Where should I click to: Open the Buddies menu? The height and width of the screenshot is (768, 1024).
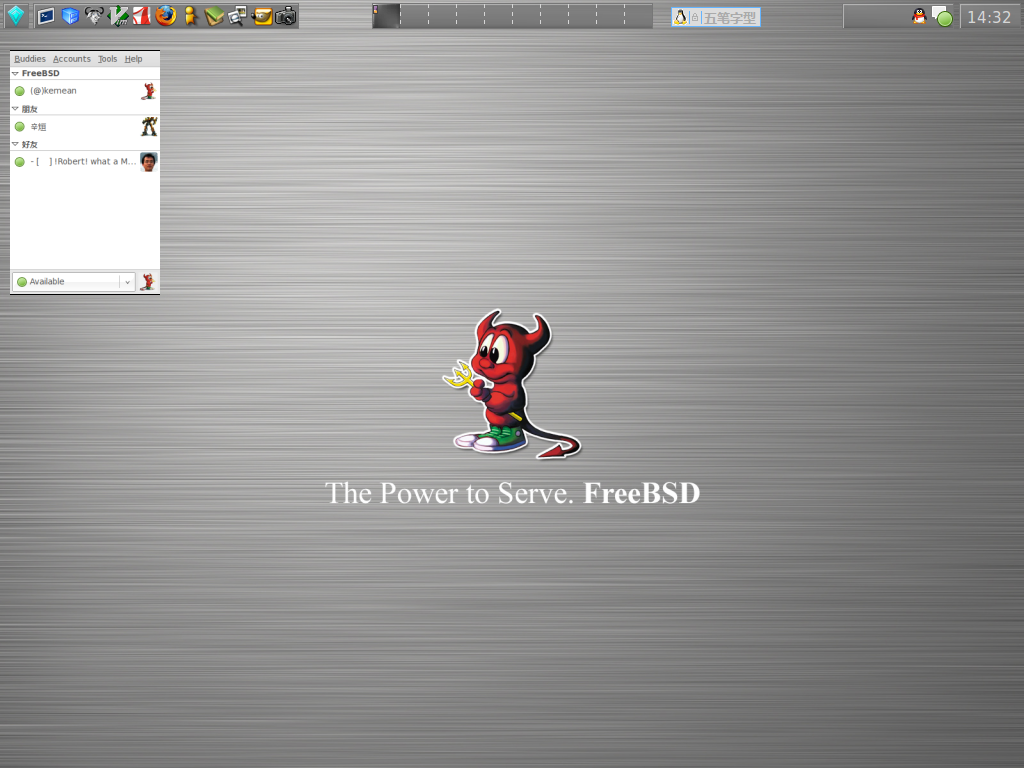(30, 59)
